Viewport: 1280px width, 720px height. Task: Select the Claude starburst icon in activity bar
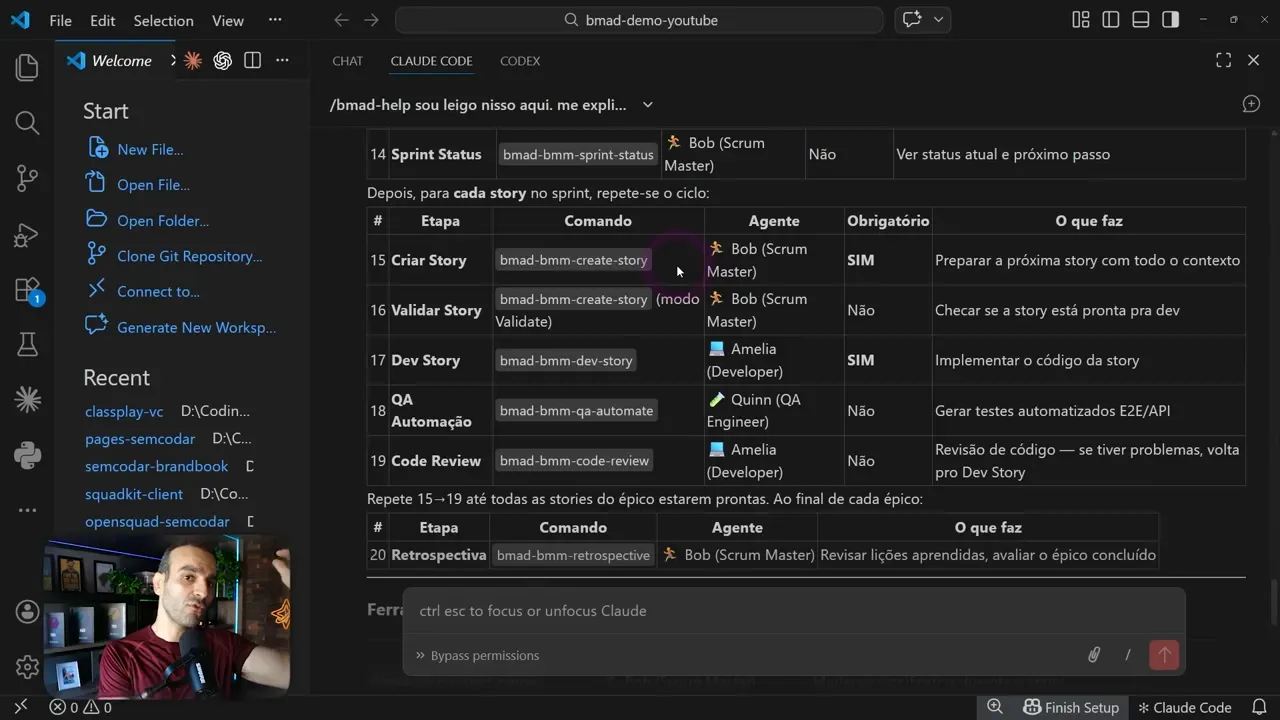point(27,399)
